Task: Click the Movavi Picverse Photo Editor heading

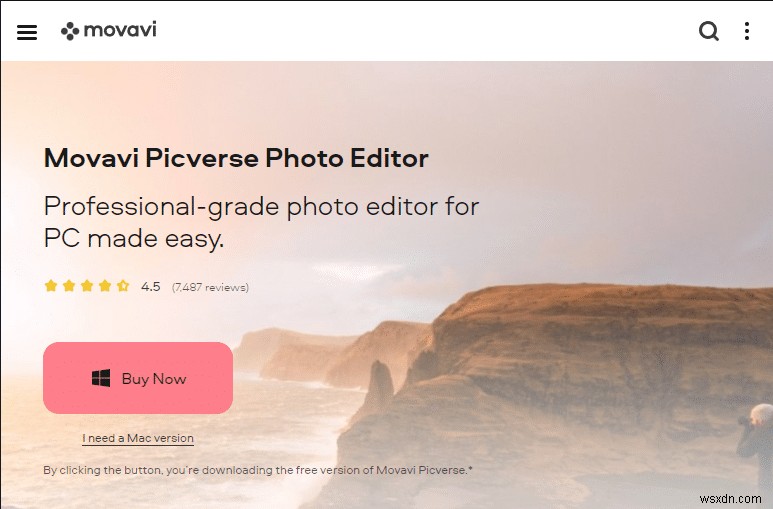Action: 236,158
